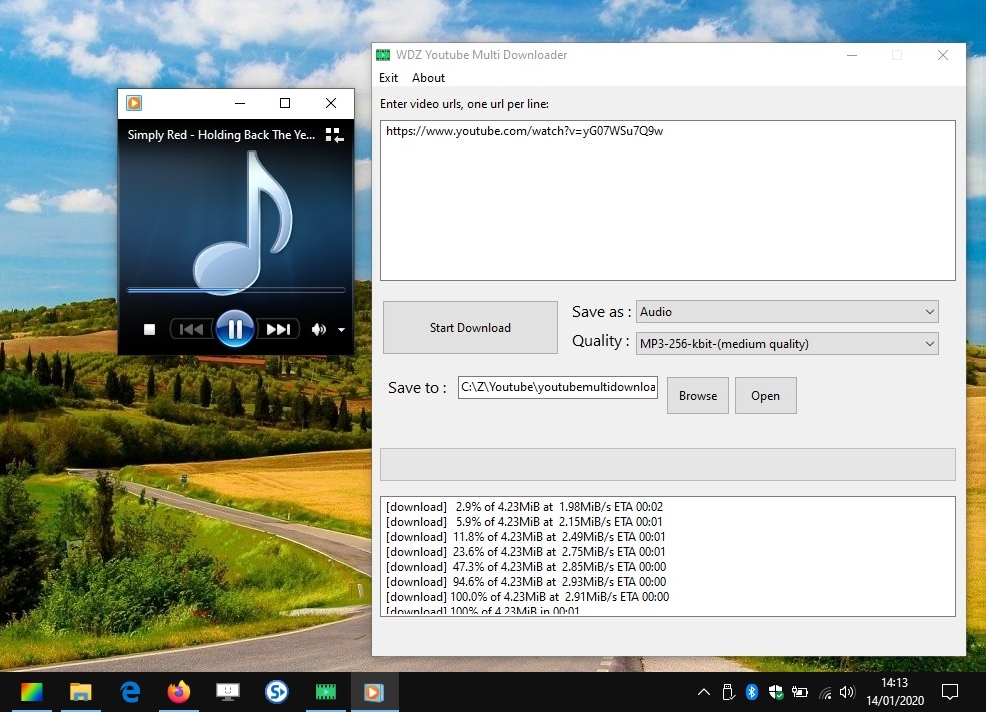Open the About menu
The width and height of the screenshot is (986, 712).
pos(428,77)
